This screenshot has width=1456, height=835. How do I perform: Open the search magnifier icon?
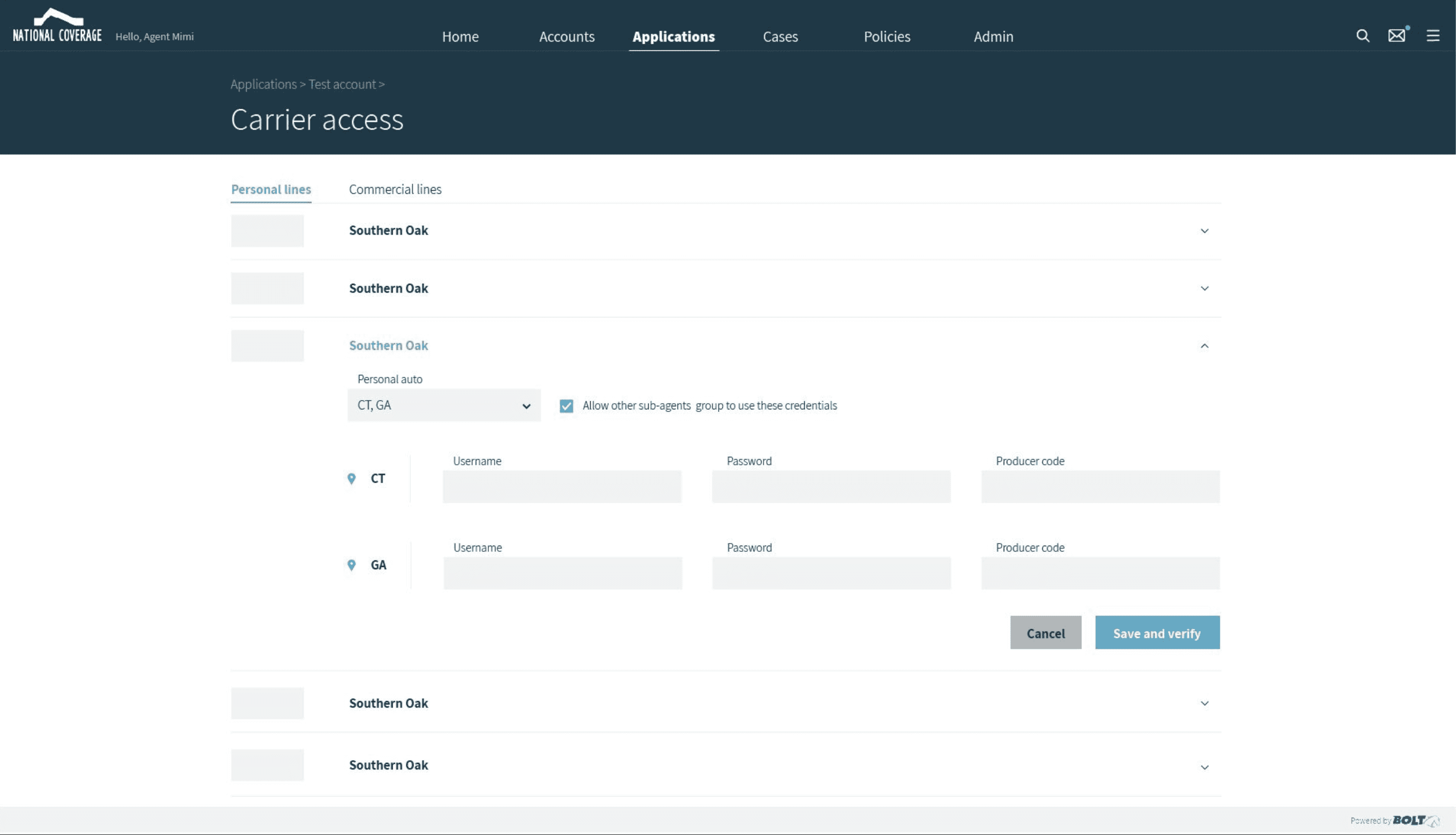1362,36
